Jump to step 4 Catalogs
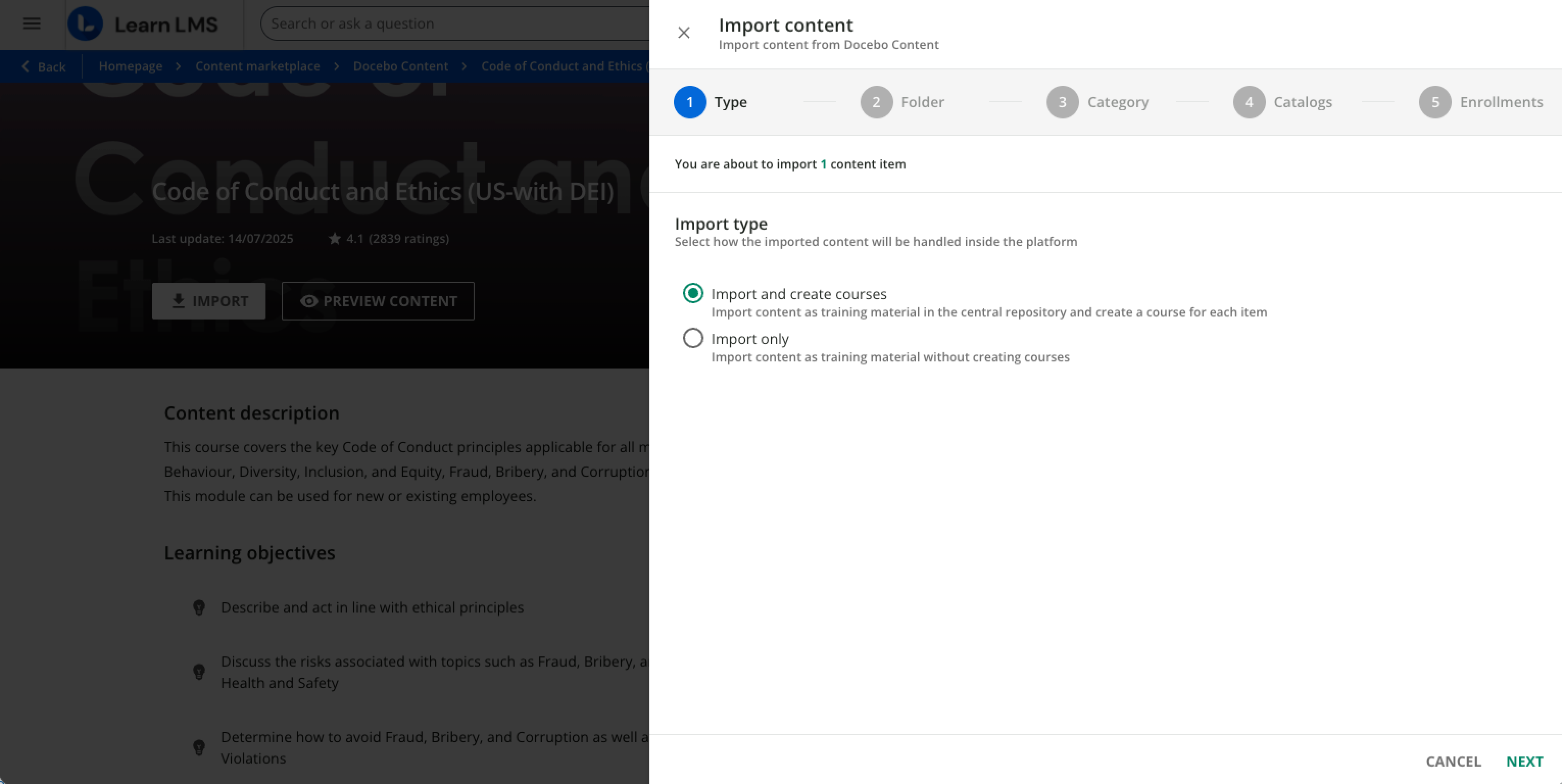 tap(1249, 102)
